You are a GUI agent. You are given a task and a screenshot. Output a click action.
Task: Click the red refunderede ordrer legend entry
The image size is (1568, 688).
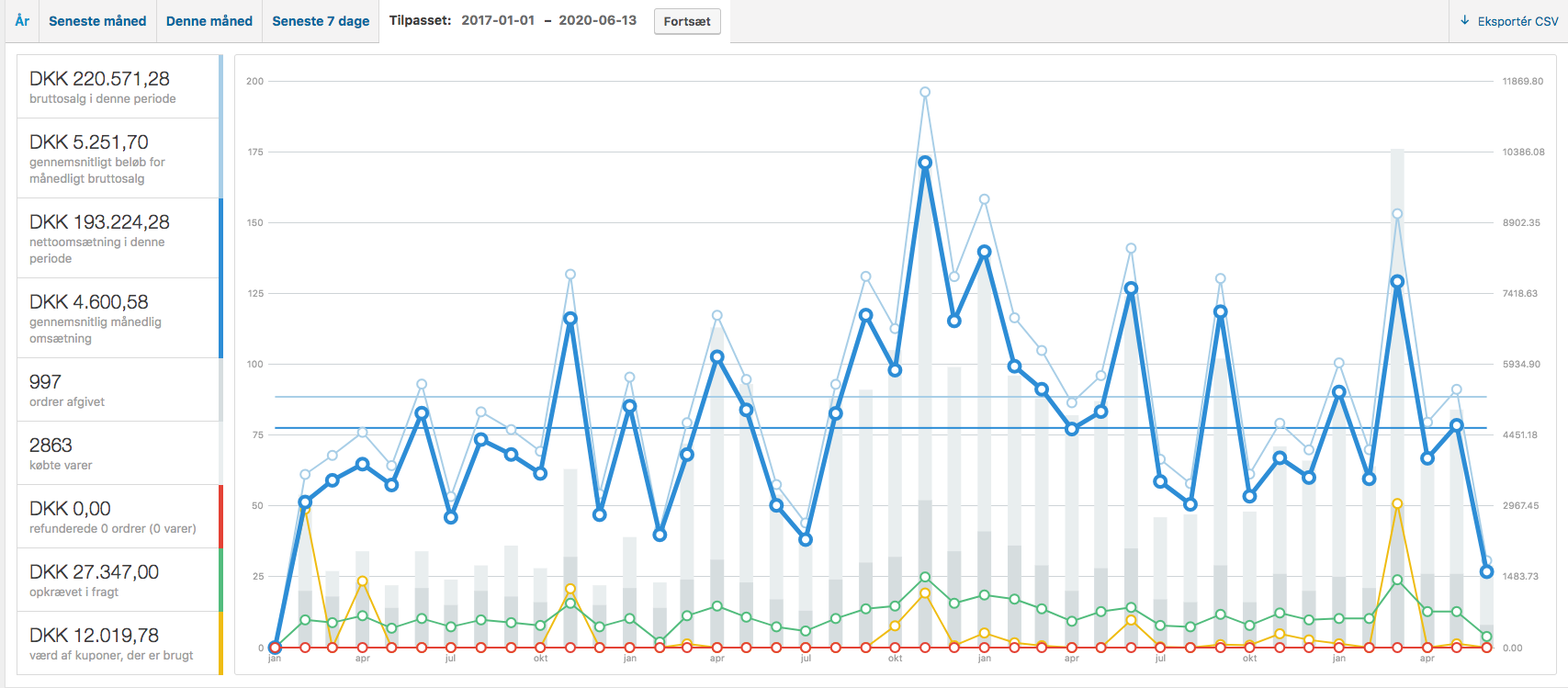tap(118, 516)
